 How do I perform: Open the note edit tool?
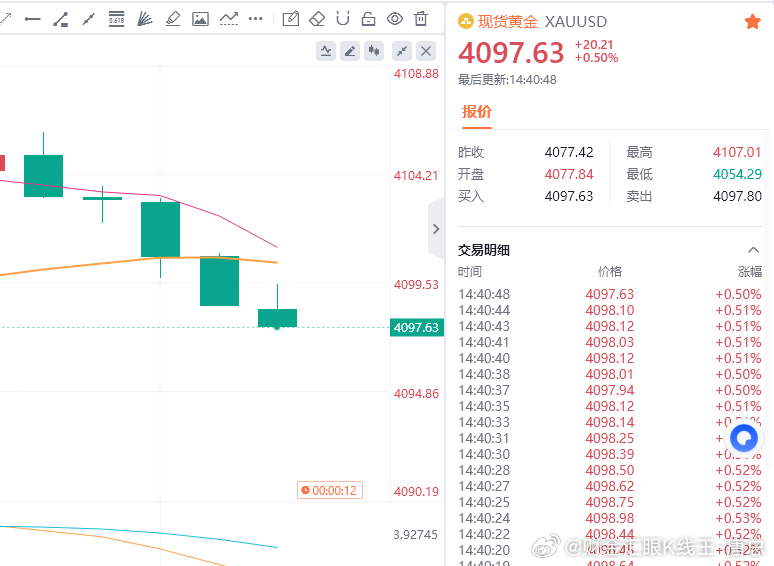pos(291,19)
